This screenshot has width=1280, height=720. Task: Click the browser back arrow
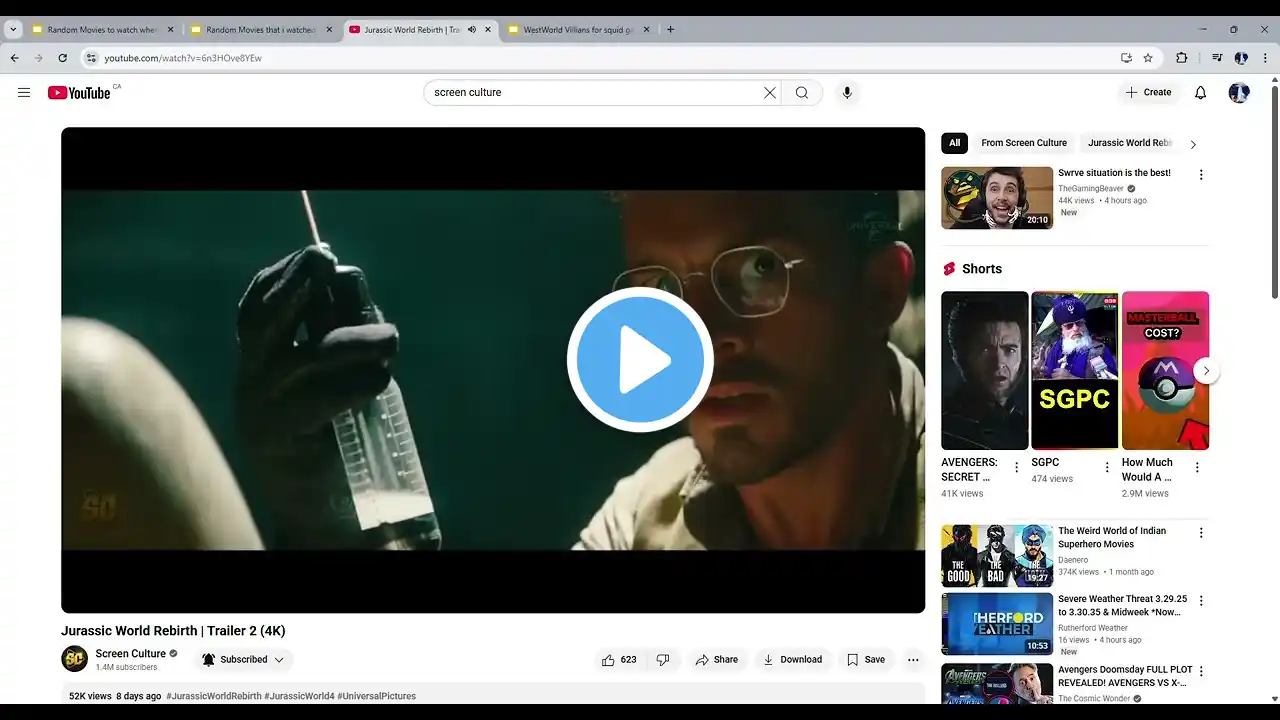click(x=14, y=58)
